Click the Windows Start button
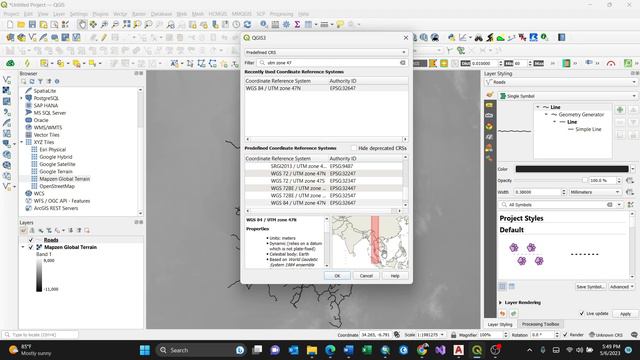Viewport: 640px width, 360px height. point(144,350)
